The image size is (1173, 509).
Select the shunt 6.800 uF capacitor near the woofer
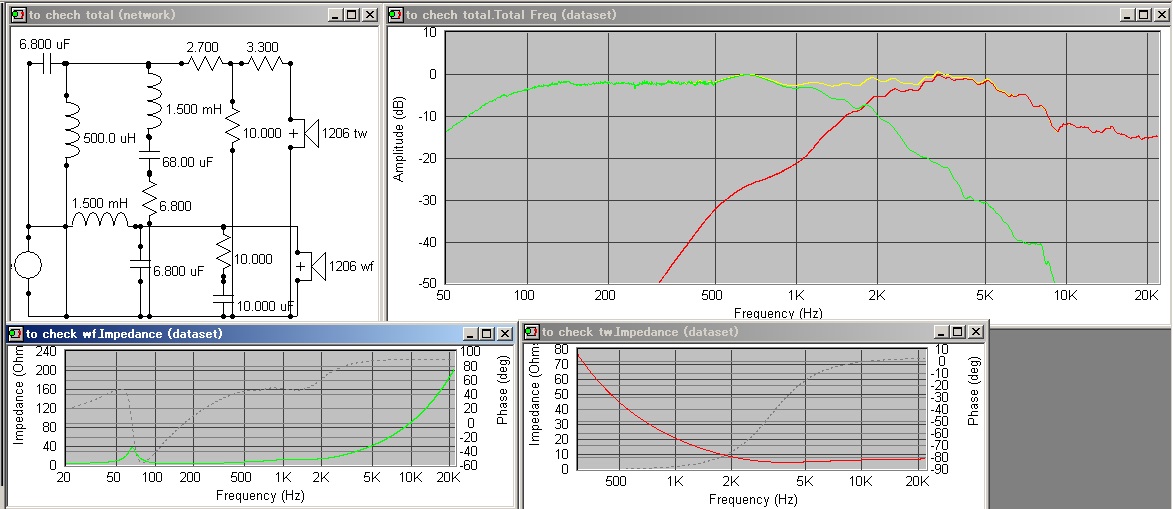pos(140,263)
